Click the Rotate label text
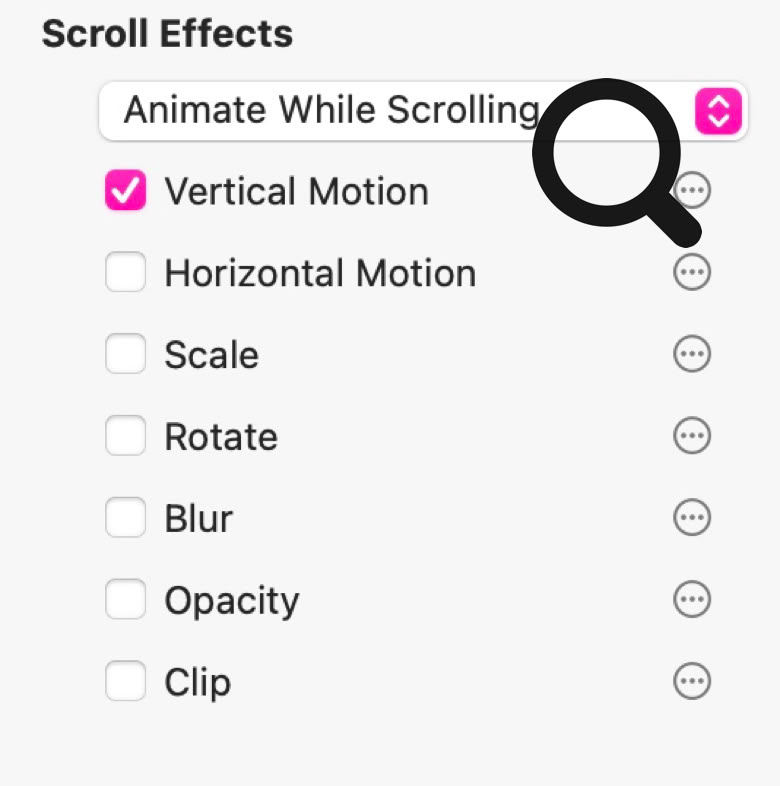 pyautogui.click(x=221, y=437)
